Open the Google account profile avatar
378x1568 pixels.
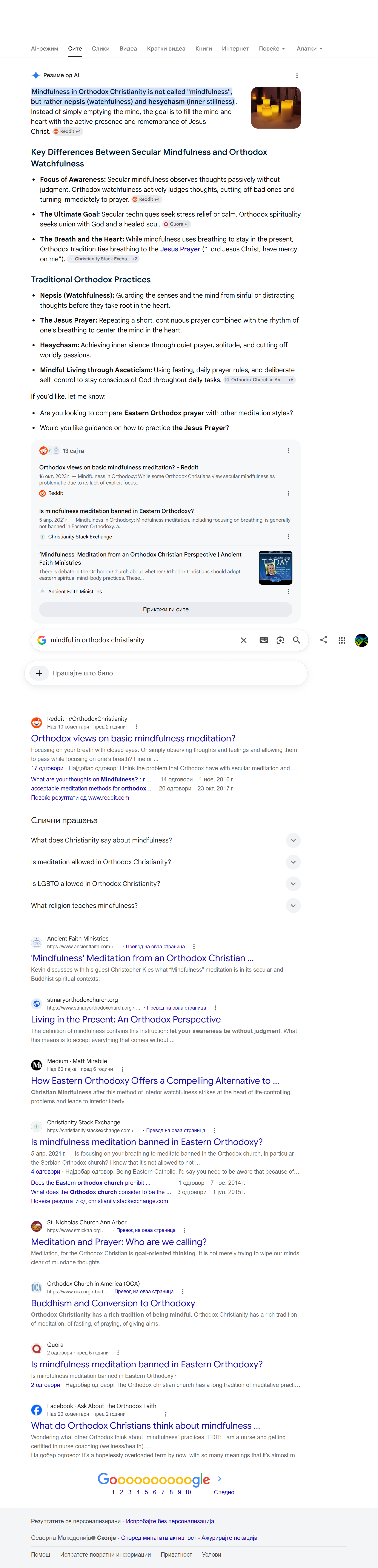pos(362,640)
